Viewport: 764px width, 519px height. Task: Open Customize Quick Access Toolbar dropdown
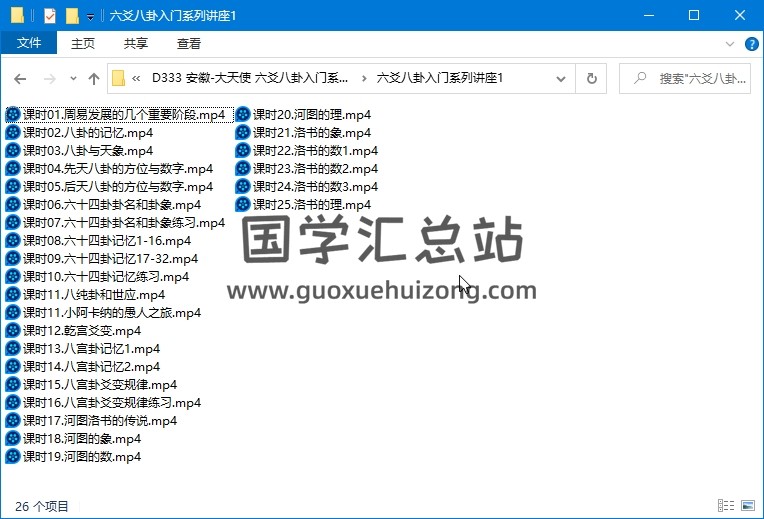[x=90, y=17]
